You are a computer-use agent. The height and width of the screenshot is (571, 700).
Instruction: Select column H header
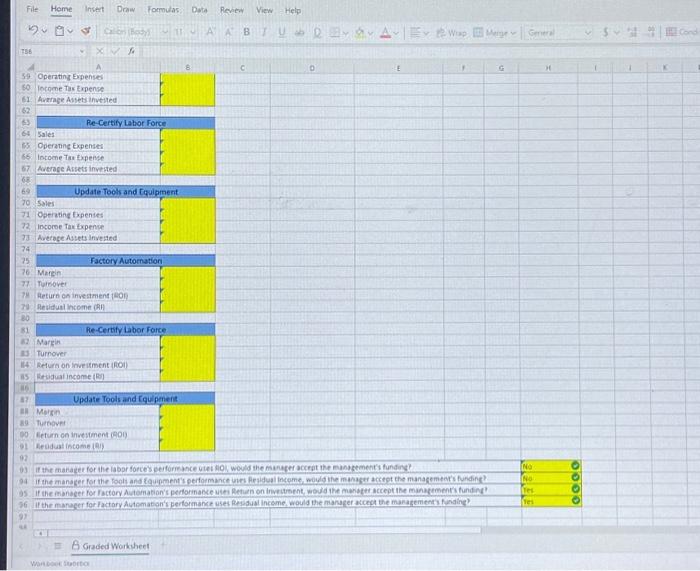coord(548,68)
